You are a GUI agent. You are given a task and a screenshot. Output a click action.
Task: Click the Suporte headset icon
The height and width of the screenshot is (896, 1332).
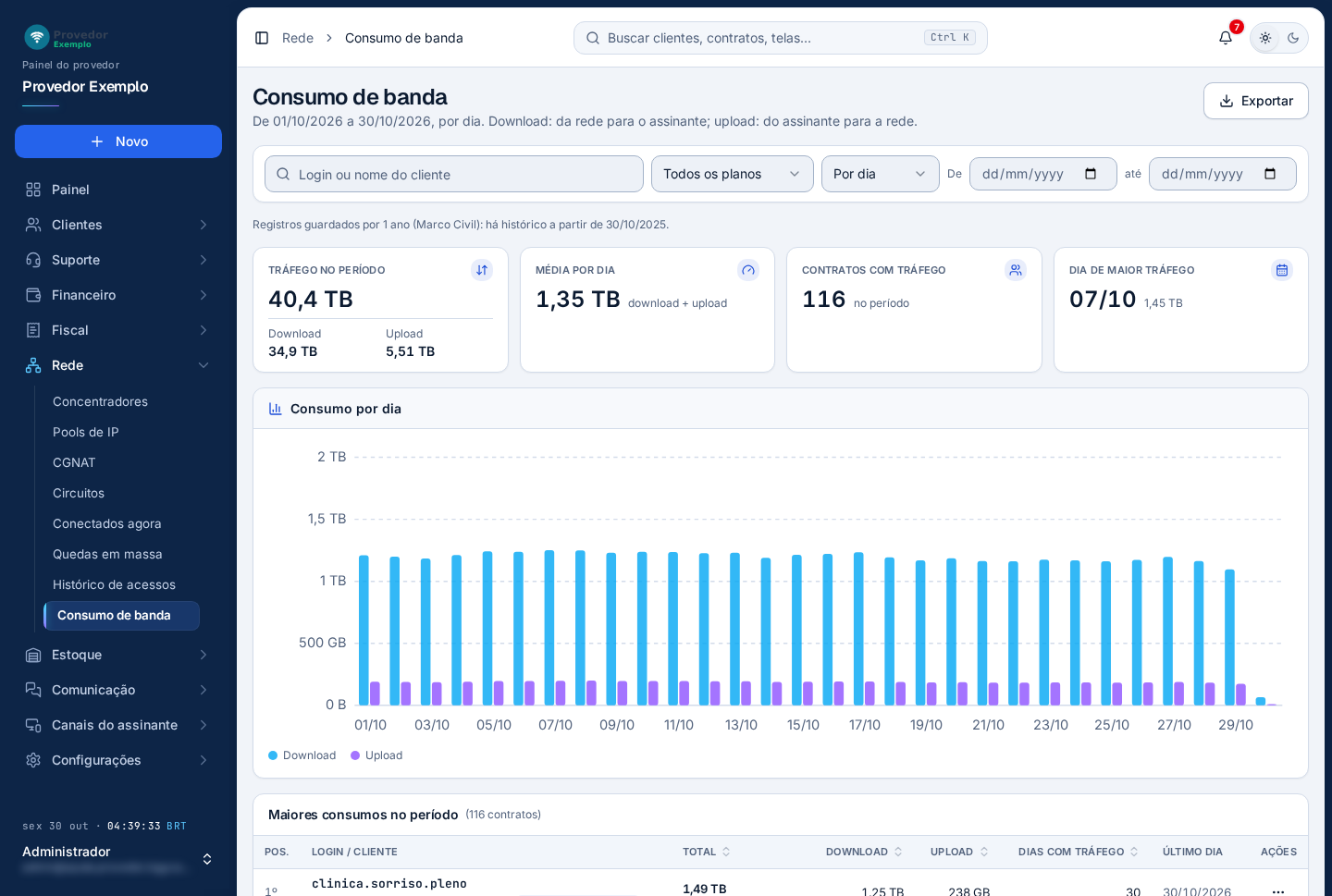(x=33, y=260)
